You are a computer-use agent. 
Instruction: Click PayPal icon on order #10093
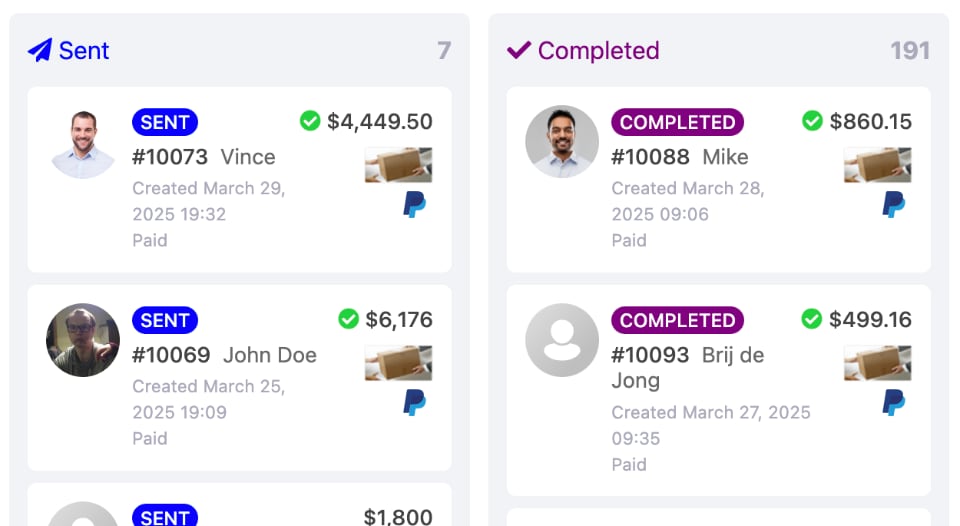[893, 402]
